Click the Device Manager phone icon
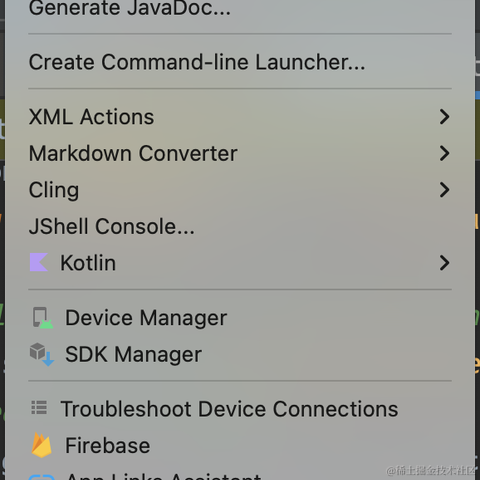The width and height of the screenshot is (480, 480). tap(43, 318)
